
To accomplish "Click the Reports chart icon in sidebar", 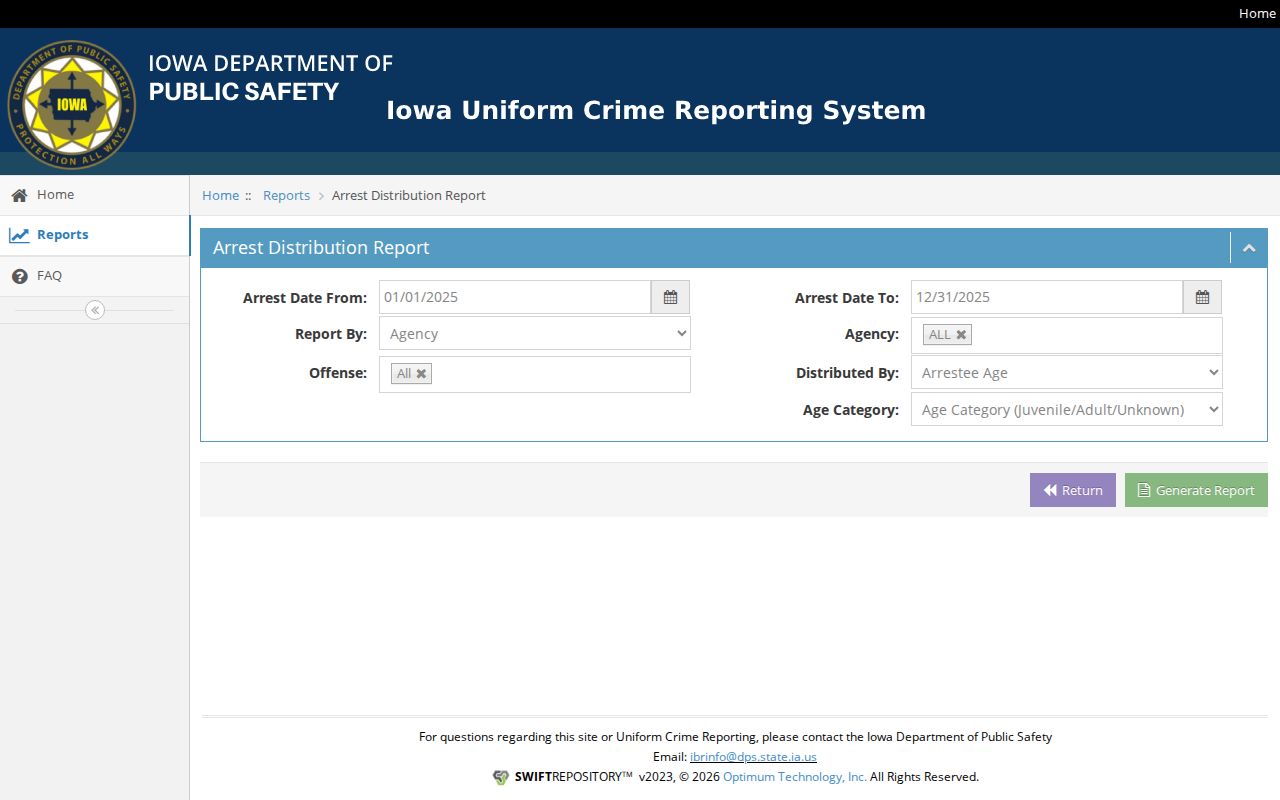I will point(19,235).
